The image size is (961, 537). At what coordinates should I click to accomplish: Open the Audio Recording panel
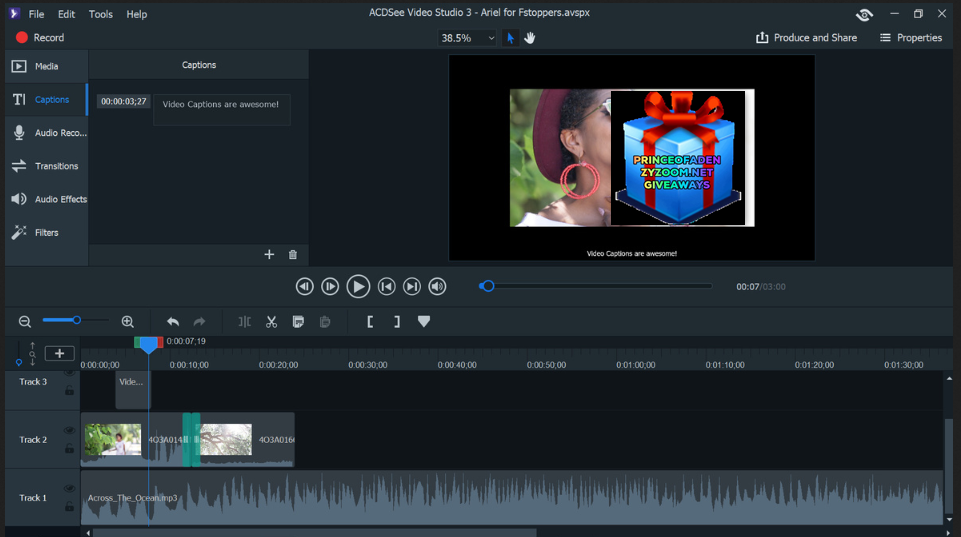click(47, 132)
